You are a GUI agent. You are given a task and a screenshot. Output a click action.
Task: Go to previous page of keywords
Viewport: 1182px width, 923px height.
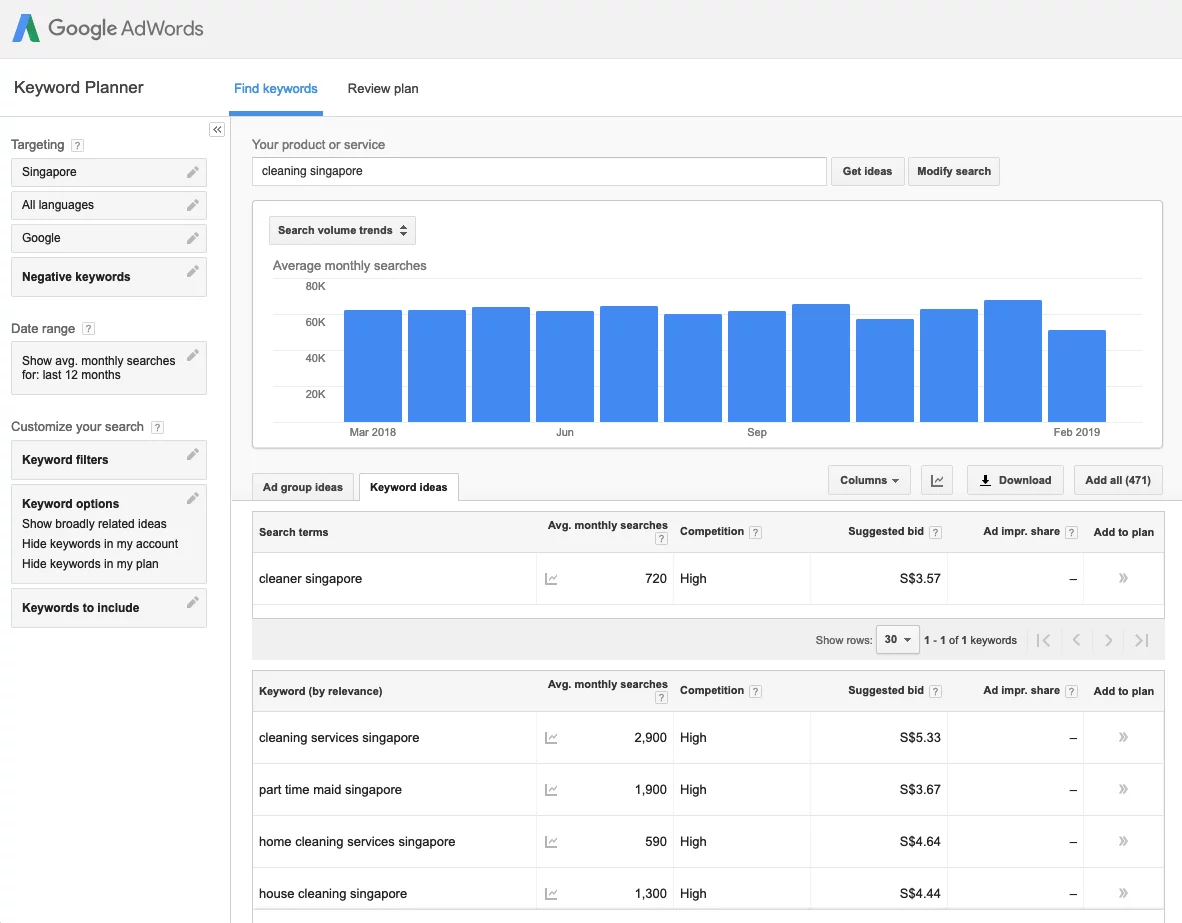tap(1076, 640)
